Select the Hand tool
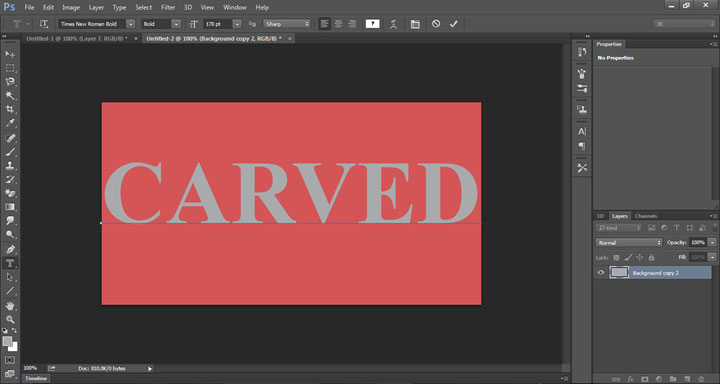The width and height of the screenshot is (720, 384). coord(10,305)
